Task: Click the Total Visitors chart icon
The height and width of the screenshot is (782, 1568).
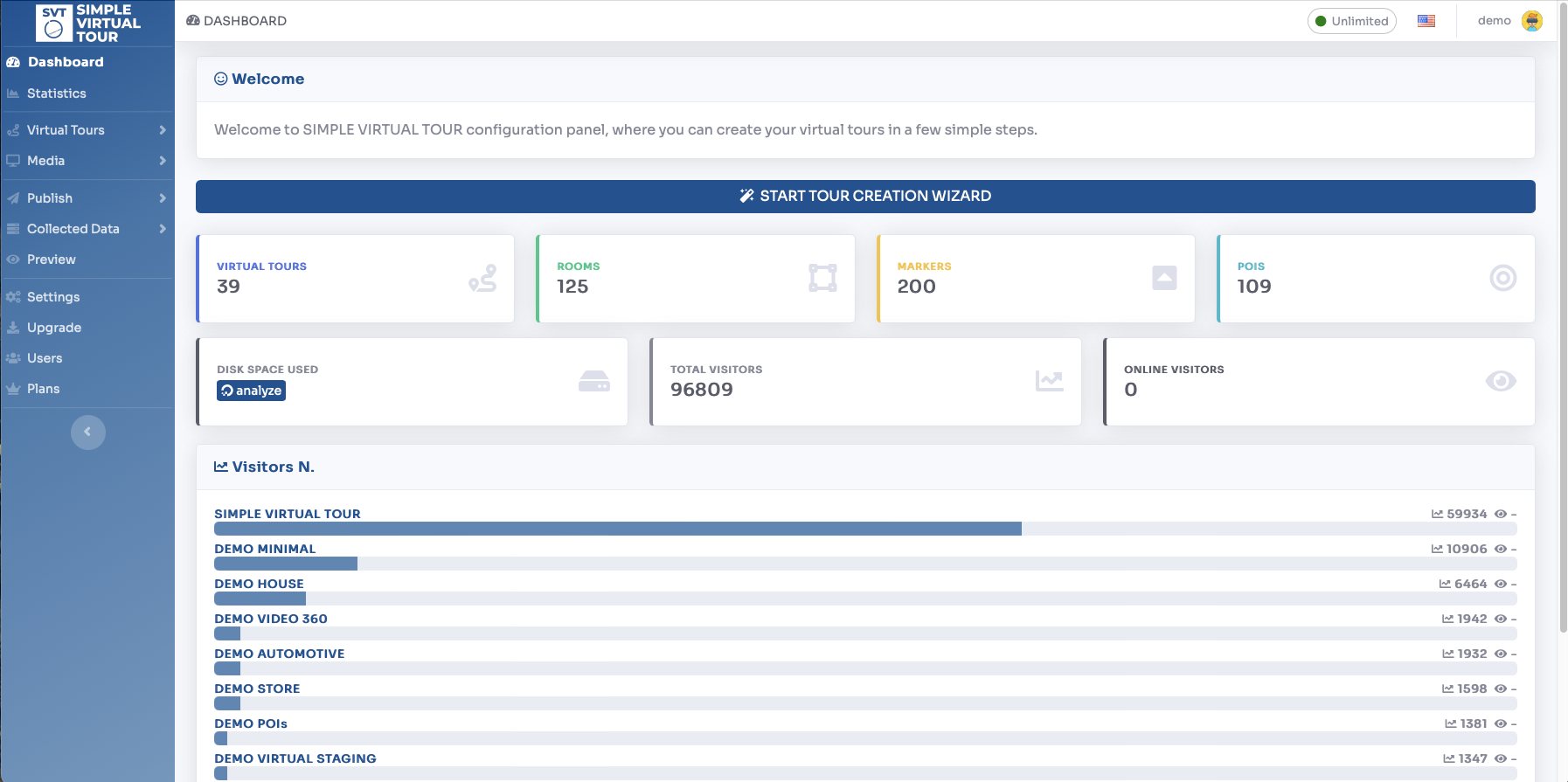Action: (x=1049, y=382)
